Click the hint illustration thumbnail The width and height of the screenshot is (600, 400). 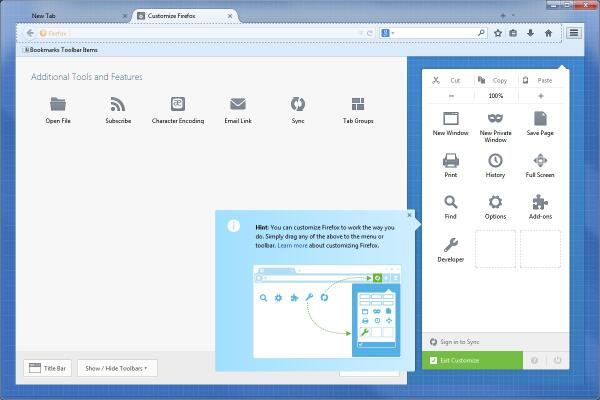pos(327,311)
